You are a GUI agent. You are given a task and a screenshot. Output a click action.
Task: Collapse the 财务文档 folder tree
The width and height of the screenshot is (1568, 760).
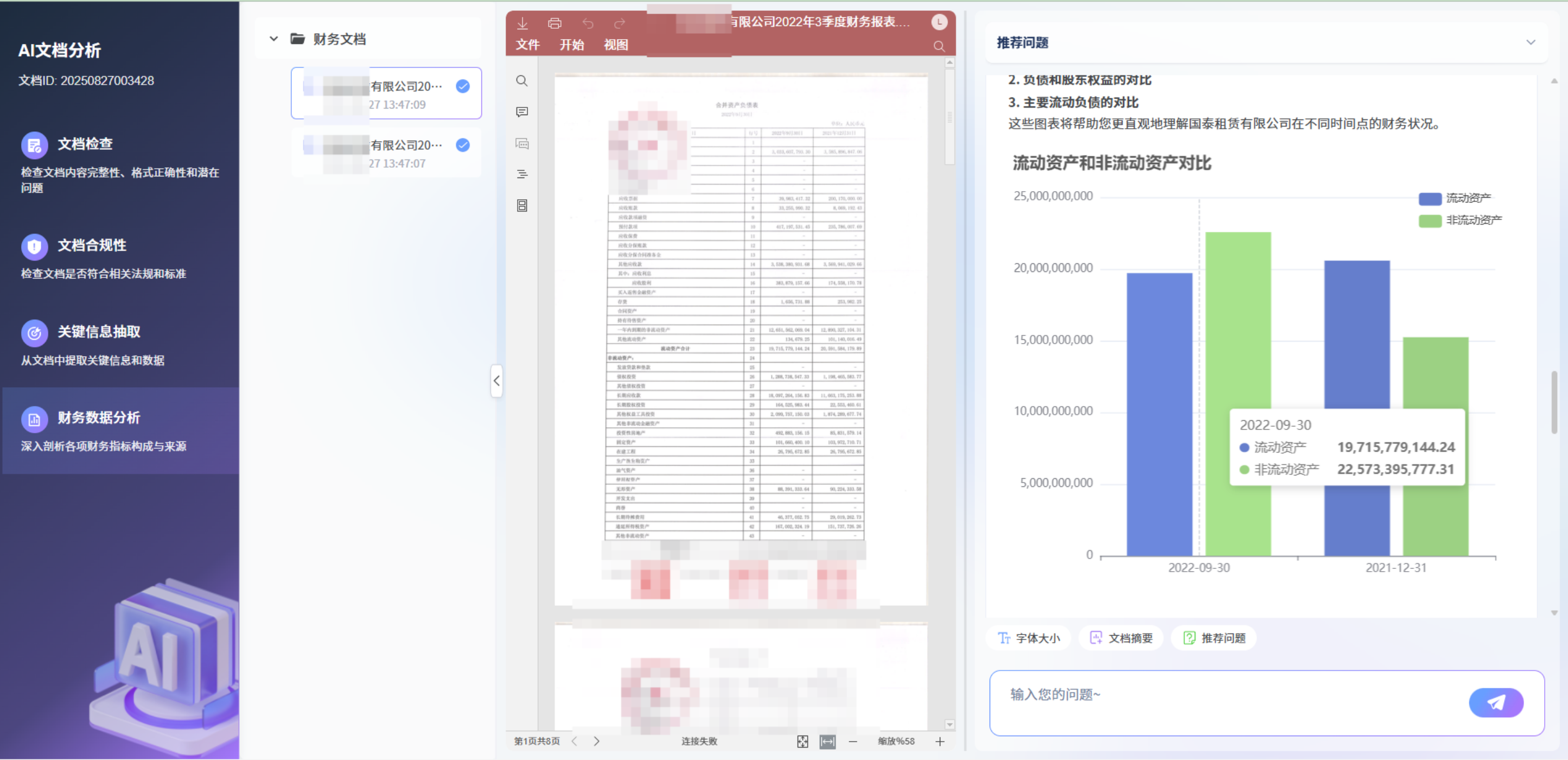click(x=274, y=39)
